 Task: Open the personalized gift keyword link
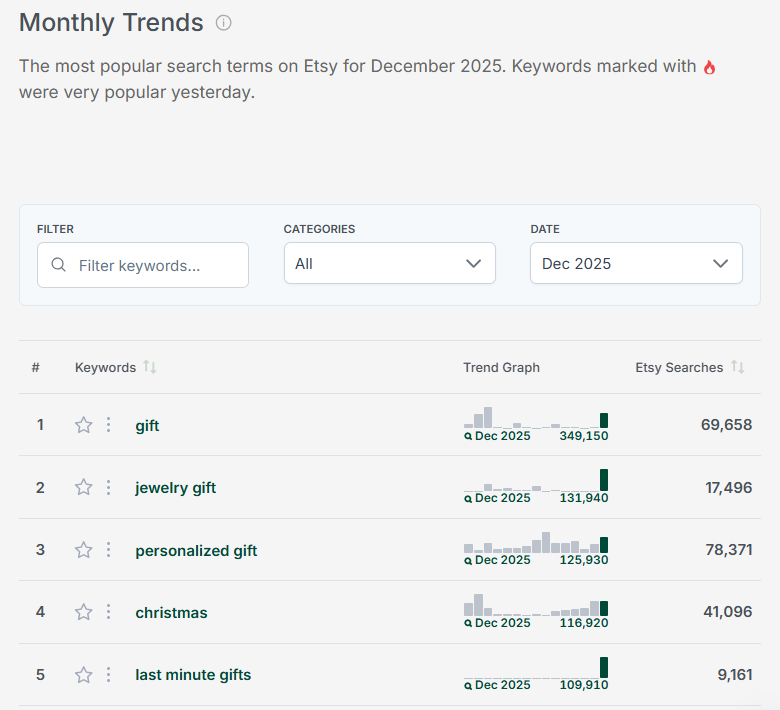point(196,551)
